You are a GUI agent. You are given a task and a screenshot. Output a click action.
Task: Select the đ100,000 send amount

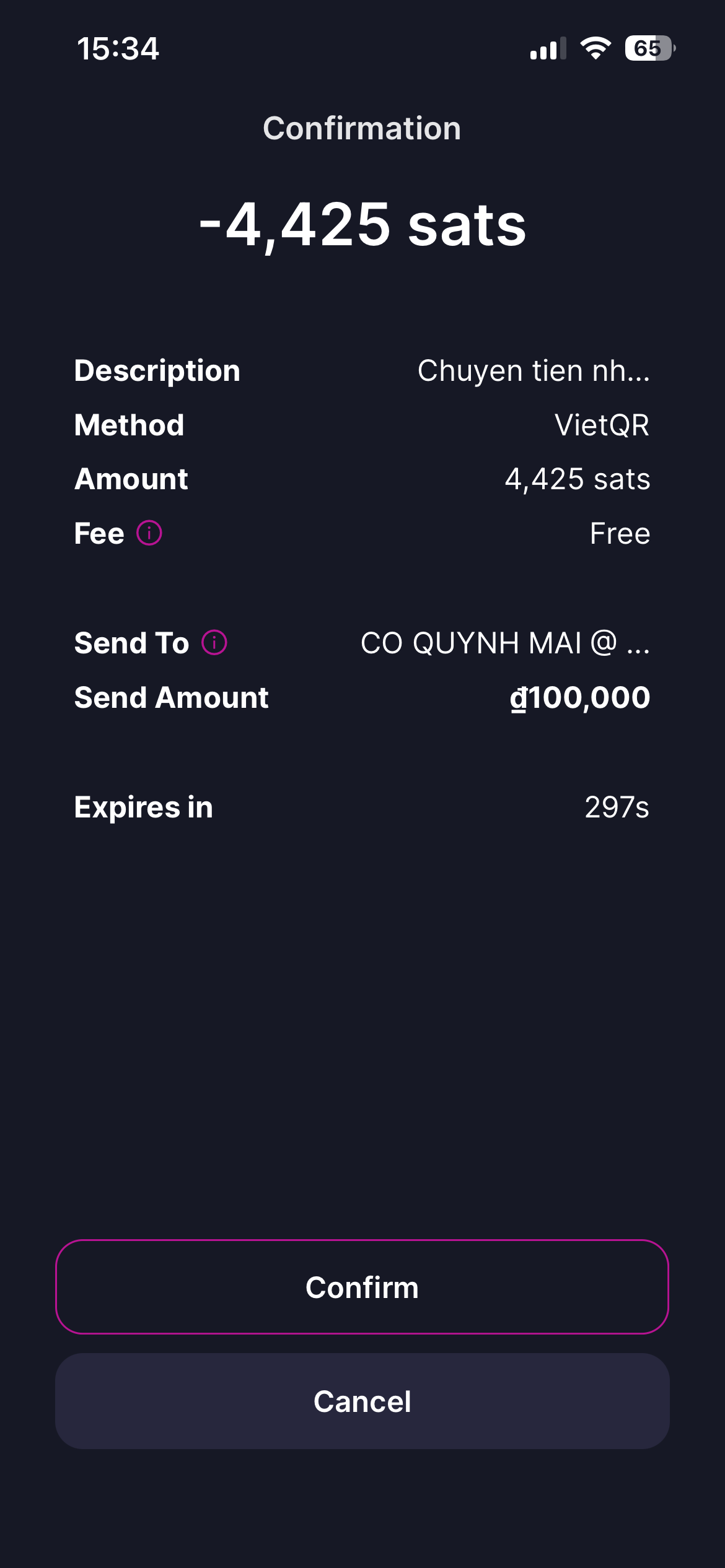[x=580, y=698]
